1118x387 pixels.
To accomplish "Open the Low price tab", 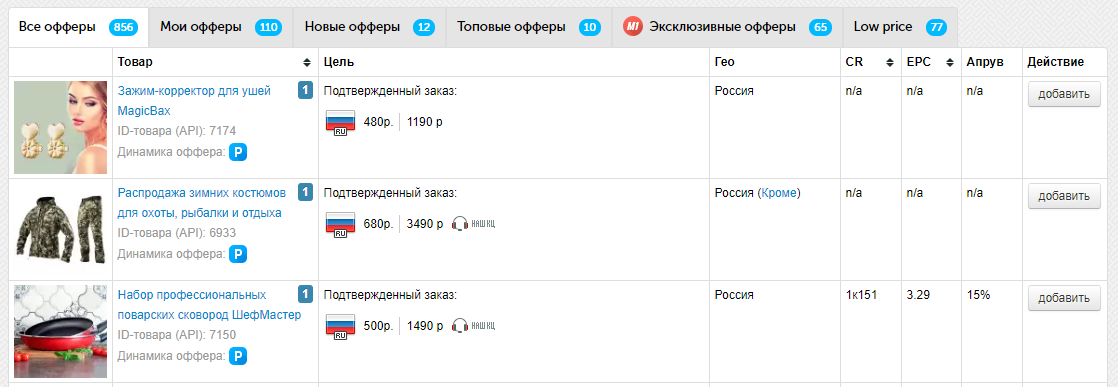I will point(900,28).
